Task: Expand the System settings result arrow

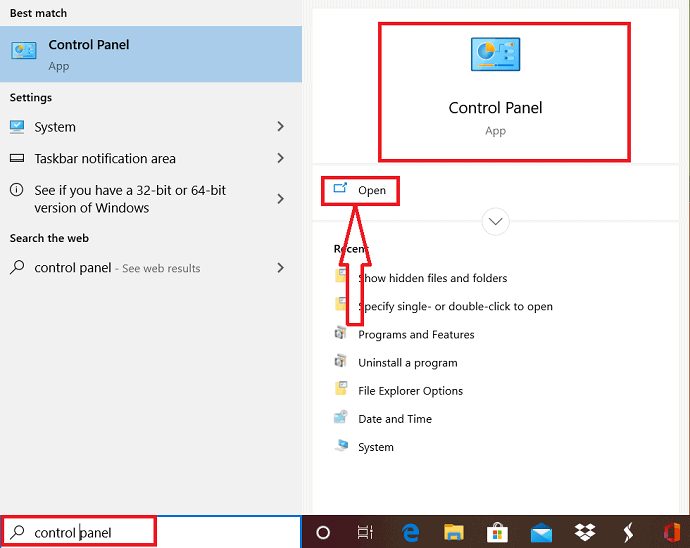Action: click(x=280, y=127)
